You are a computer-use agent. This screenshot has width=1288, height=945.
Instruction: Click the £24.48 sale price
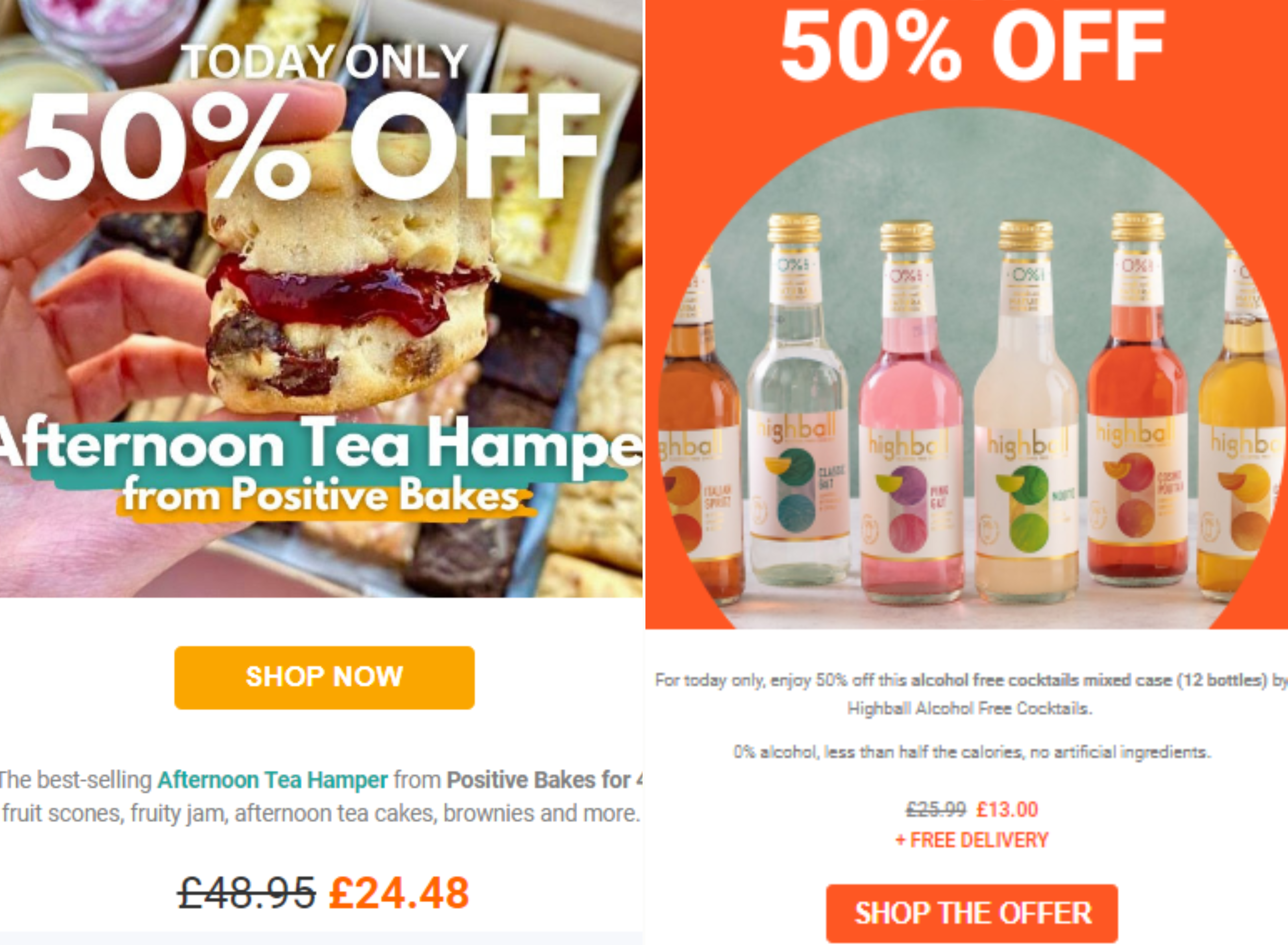[x=399, y=893]
